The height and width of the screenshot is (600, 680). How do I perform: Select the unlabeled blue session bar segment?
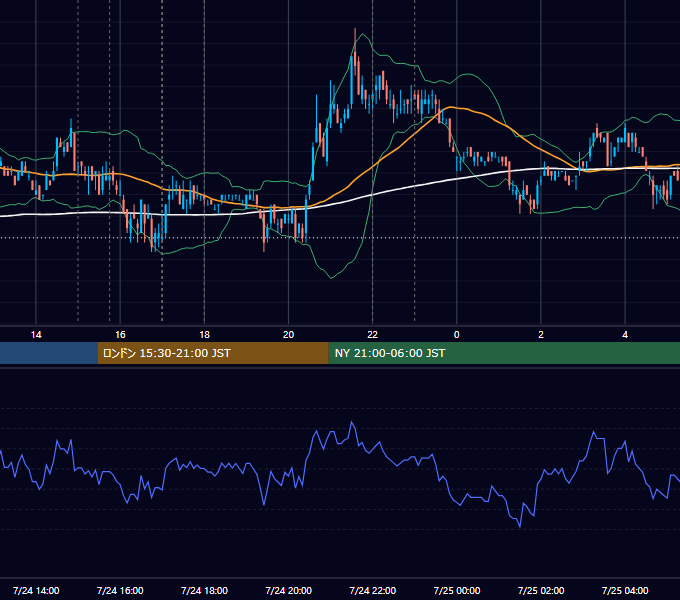tap(49, 353)
